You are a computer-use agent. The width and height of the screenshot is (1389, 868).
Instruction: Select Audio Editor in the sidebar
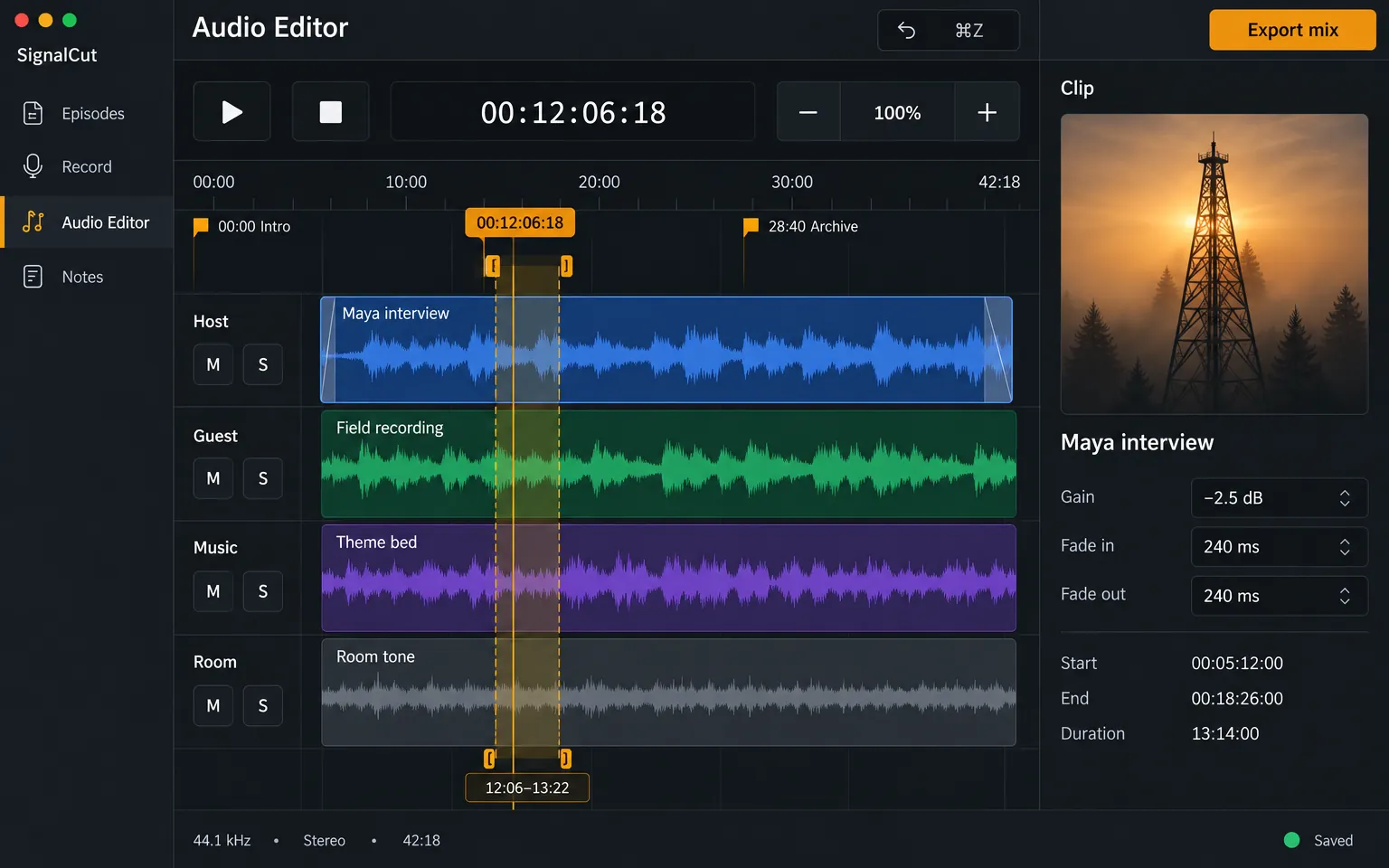pos(87,222)
